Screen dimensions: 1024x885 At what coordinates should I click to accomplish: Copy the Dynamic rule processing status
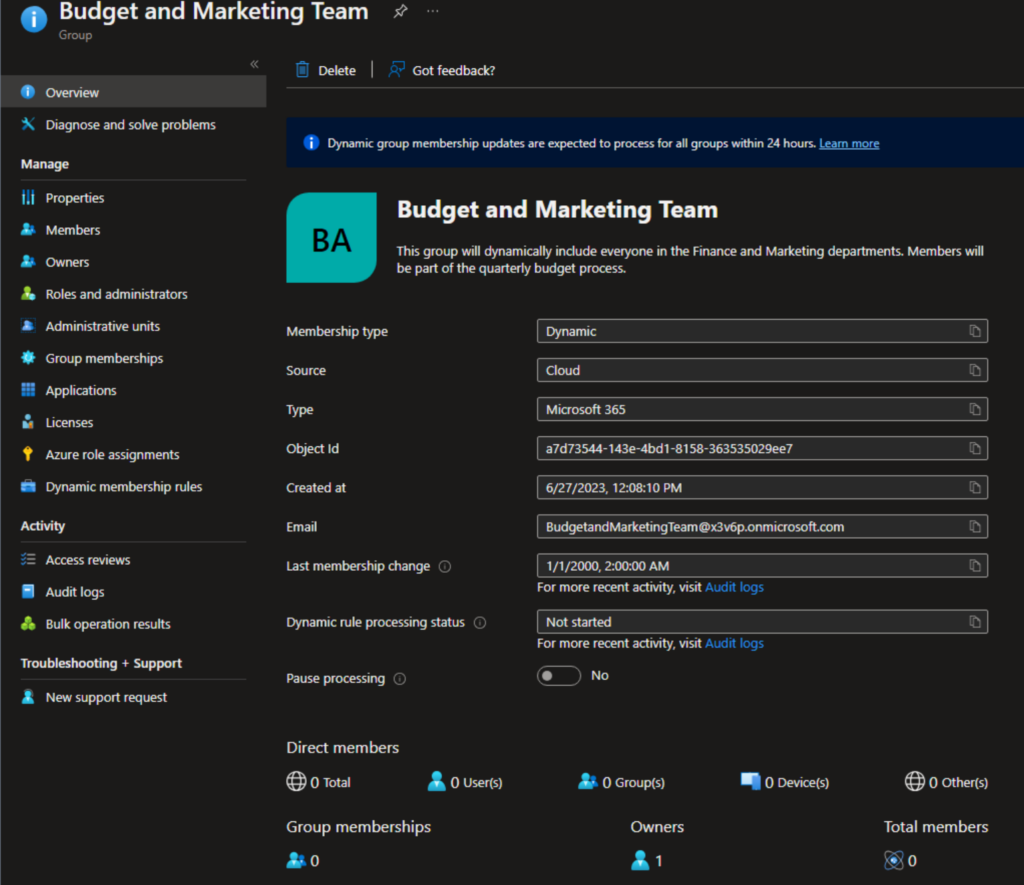(x=974, y=622)
